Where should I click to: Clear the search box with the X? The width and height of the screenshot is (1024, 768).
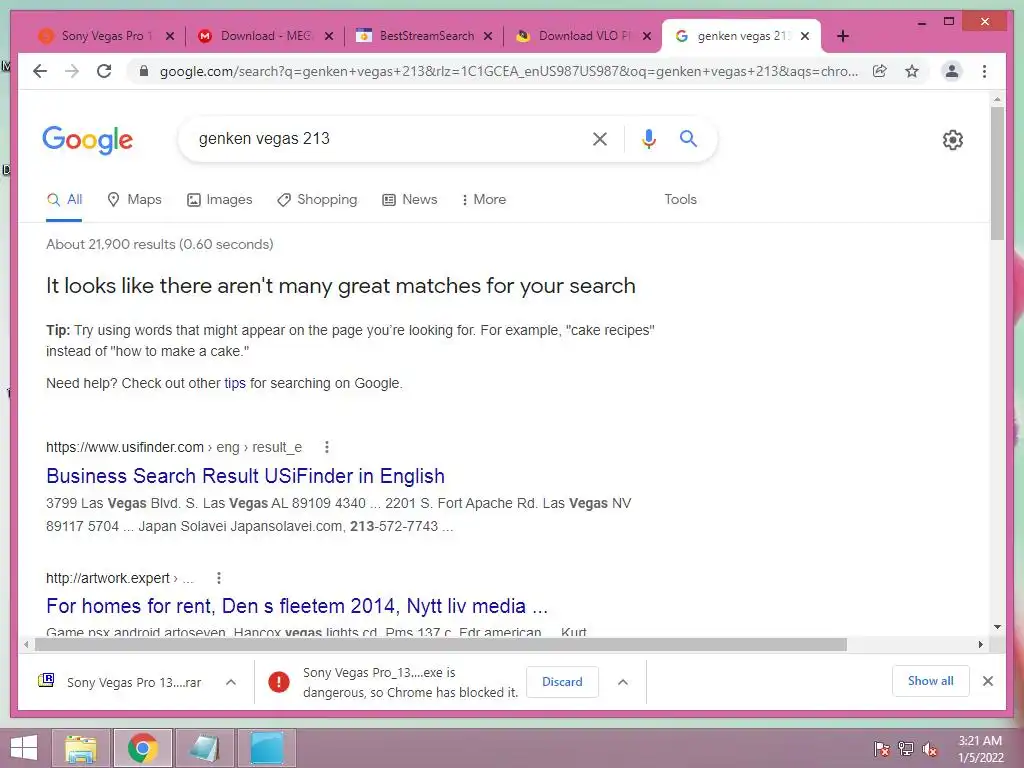click(600, 138)
